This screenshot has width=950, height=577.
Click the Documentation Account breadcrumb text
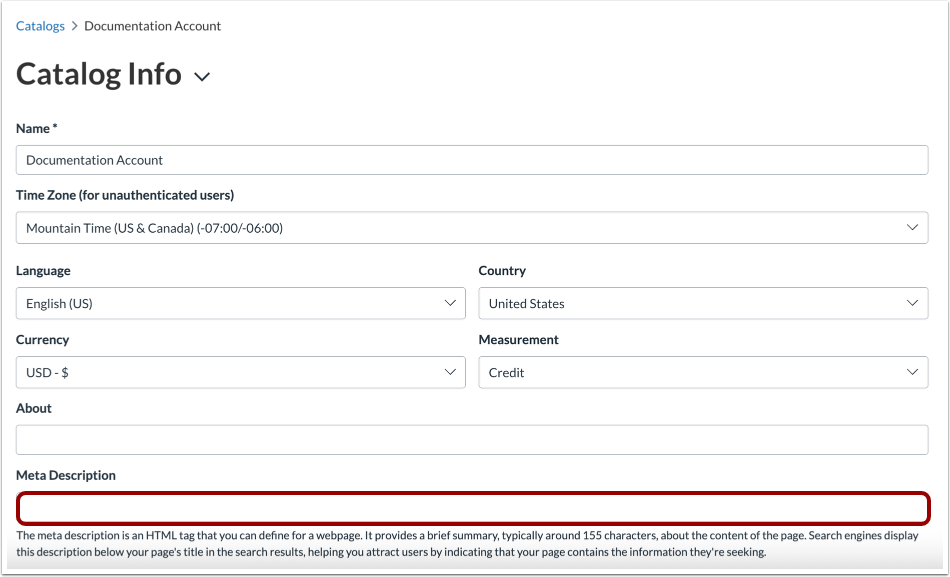[152, 26]
